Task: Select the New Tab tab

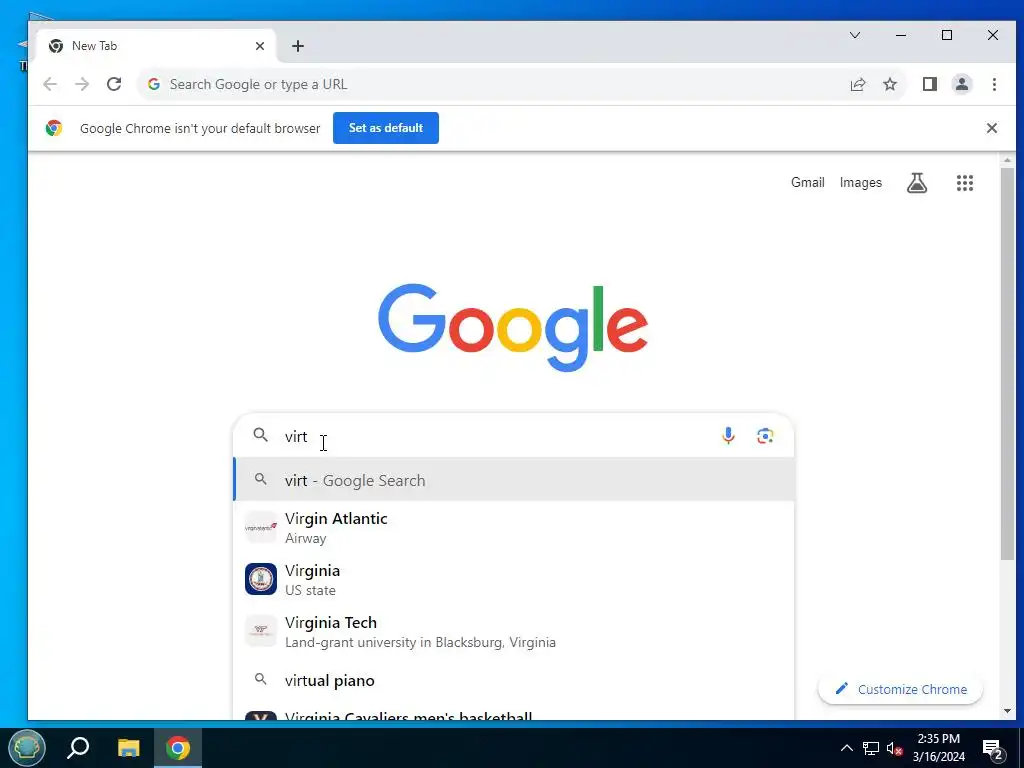Action: pyautogui.click(x=157, y=46)
